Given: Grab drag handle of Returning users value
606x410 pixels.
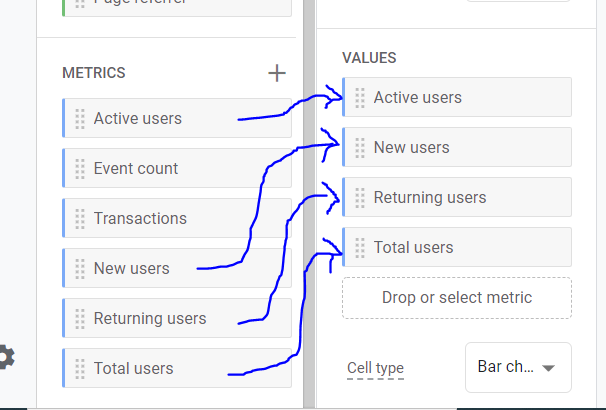Looking at the screenshot, I should coord(360,197).
